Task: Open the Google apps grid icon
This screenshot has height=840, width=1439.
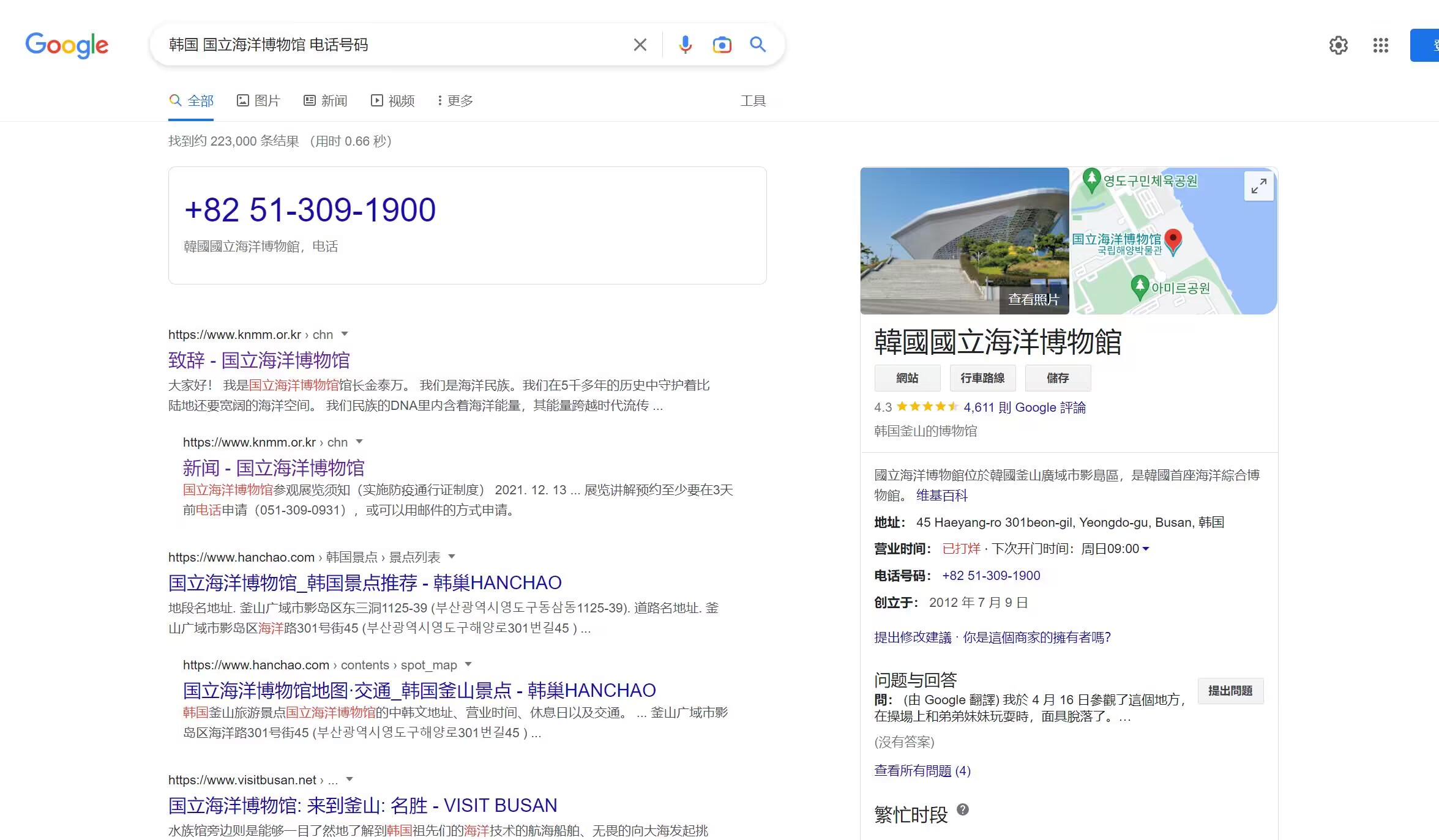Action: (x=1380, y=45)
